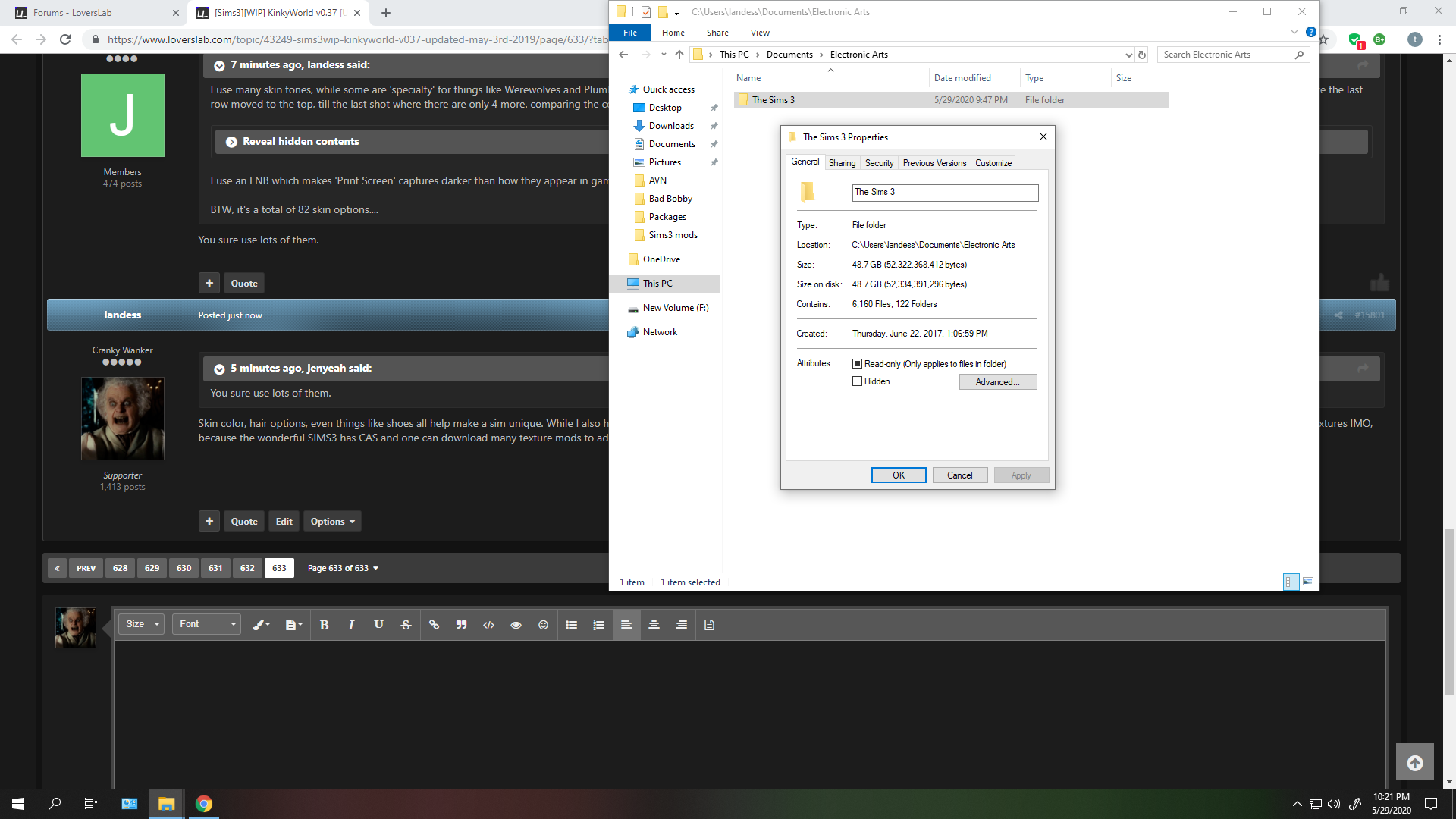Open Windows Start menu
Screen dimensions: 1456x819
(18, 804)
